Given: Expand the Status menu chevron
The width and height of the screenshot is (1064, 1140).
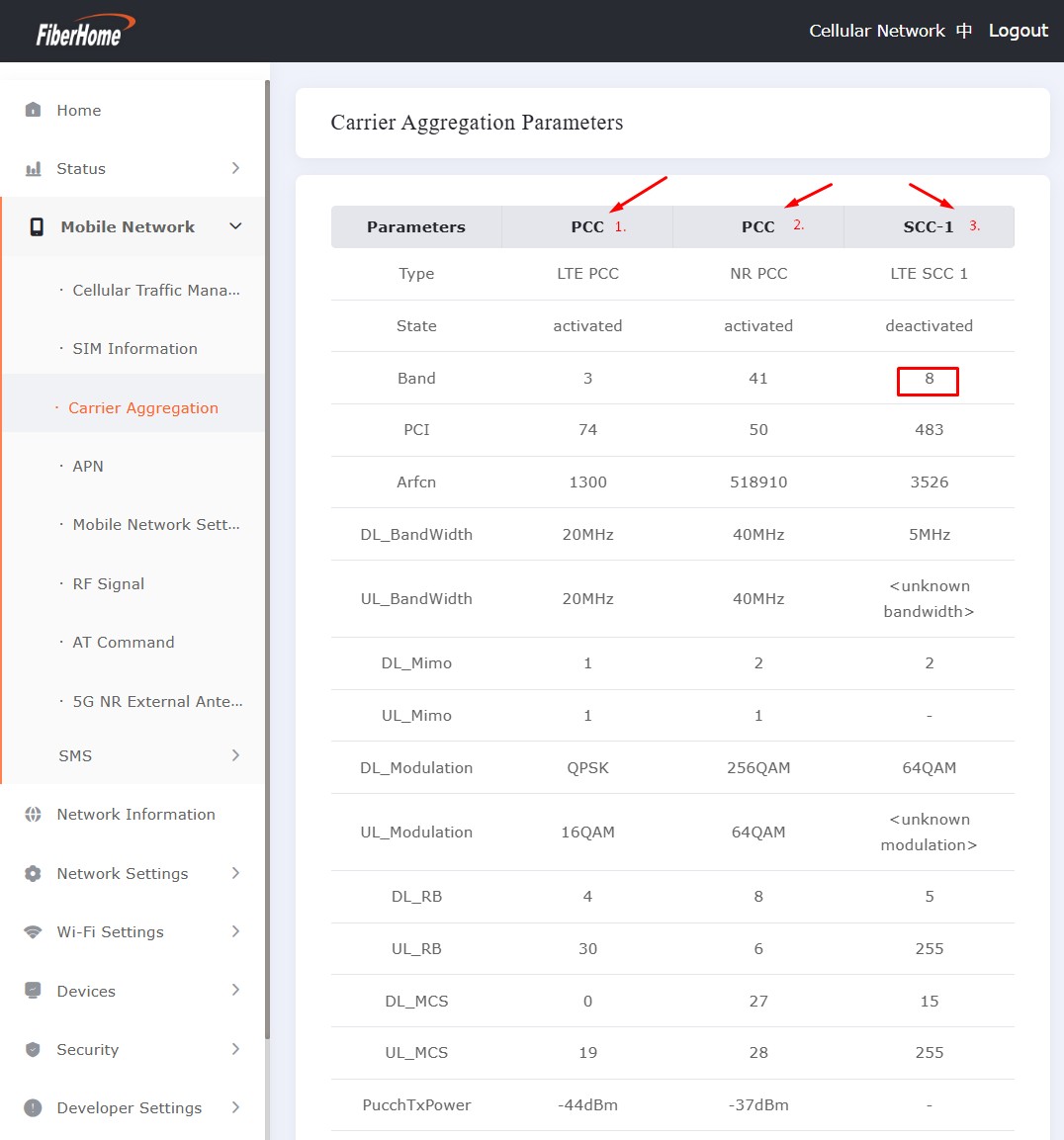Looking at the screenshot, I should 235,168.
